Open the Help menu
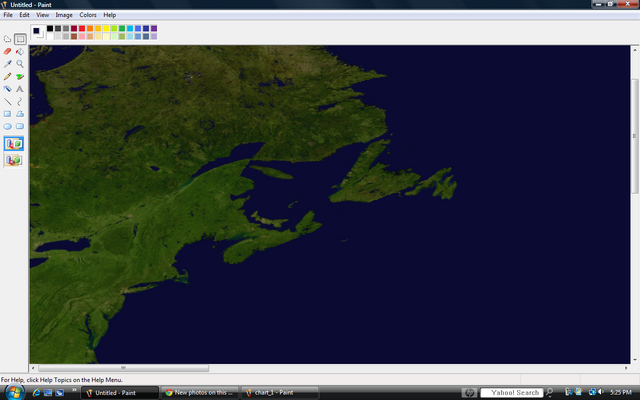This screenshot has width=640, height=400. point(109,15)
